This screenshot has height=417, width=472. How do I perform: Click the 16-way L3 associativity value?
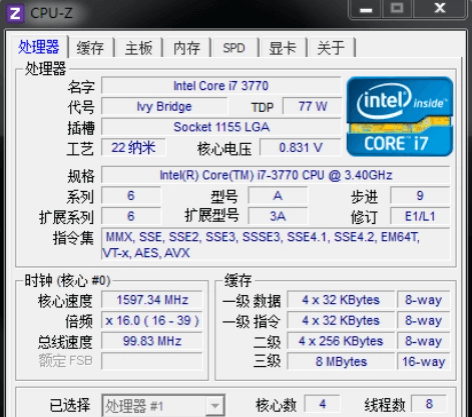[424, 361]
